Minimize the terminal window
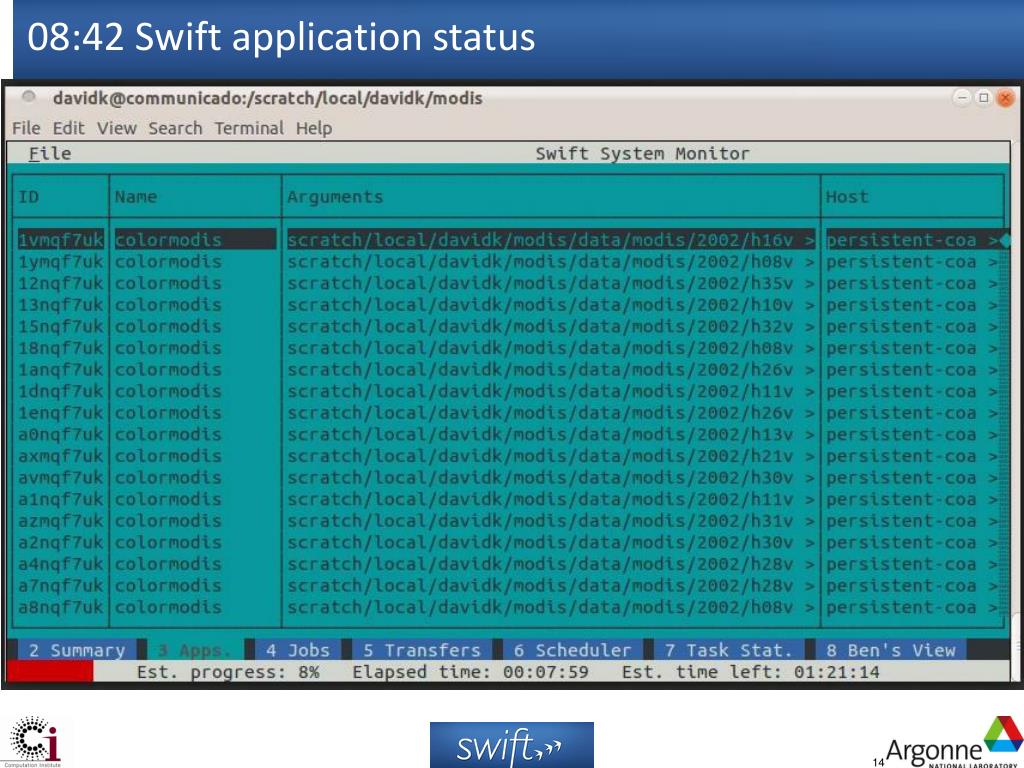Screen dimensions: 1024x768 tap(962, 98)
